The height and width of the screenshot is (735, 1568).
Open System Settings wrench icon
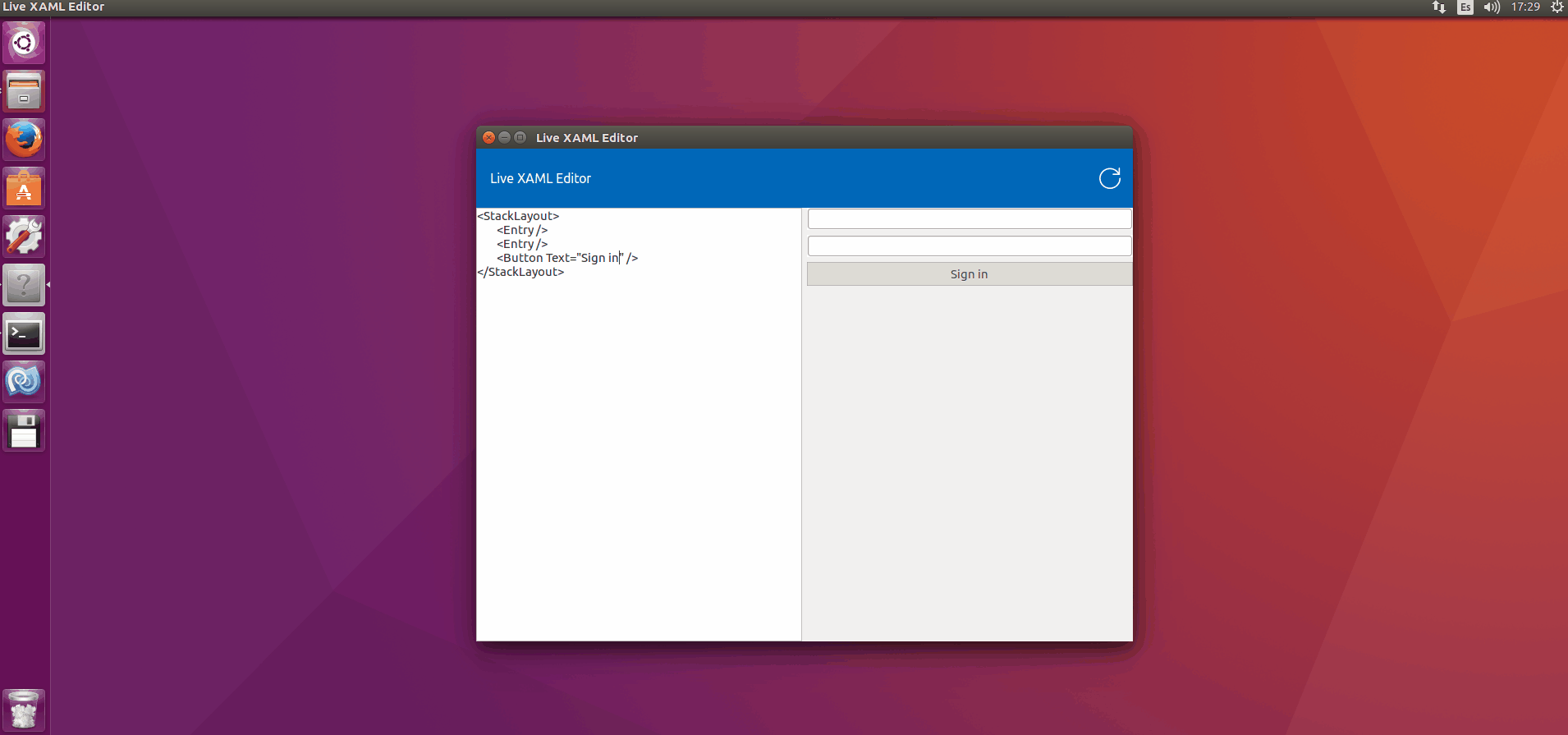(24, 237)
